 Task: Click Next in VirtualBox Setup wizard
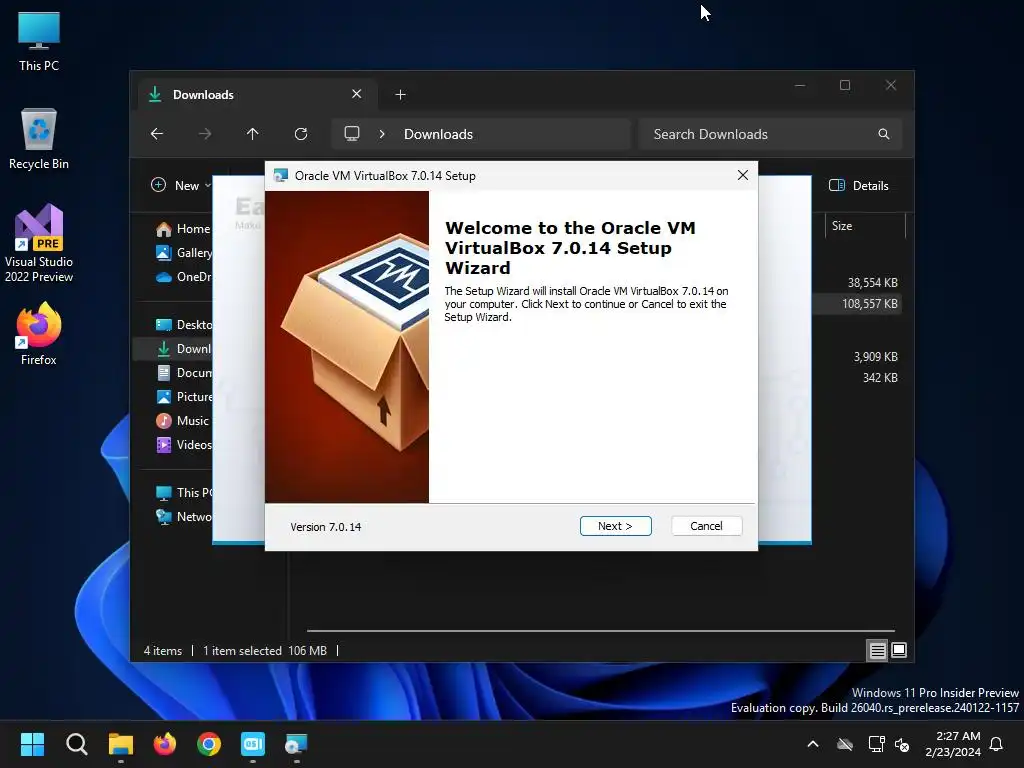pyautogui.click(x=615, y=526)
